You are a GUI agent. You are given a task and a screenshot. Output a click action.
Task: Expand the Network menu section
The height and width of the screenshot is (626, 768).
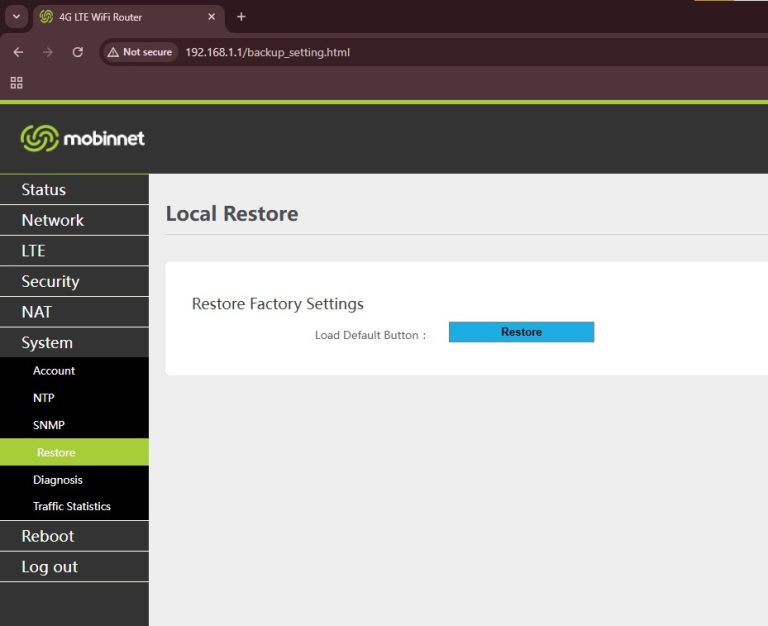53,220
